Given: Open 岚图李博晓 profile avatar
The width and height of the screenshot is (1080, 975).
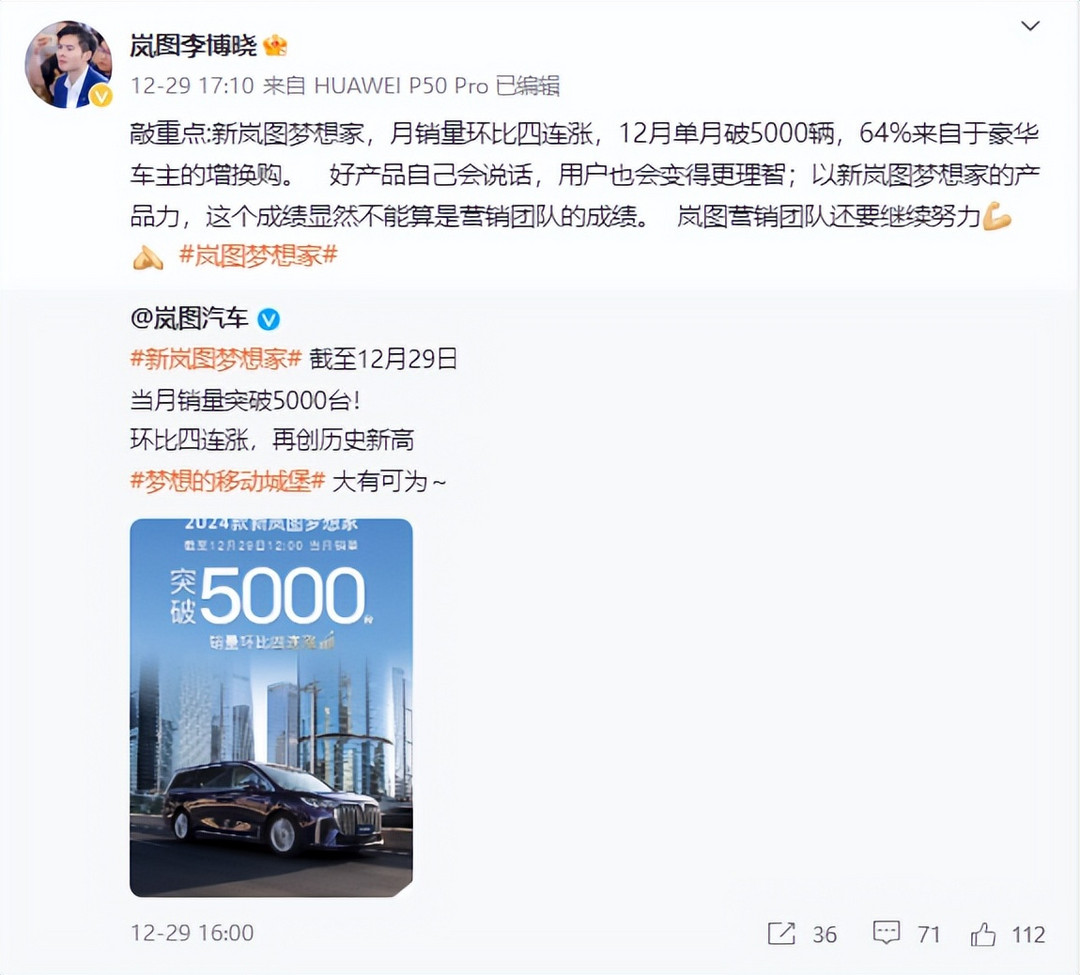Looking at the screenshot, I should point(68,64).
